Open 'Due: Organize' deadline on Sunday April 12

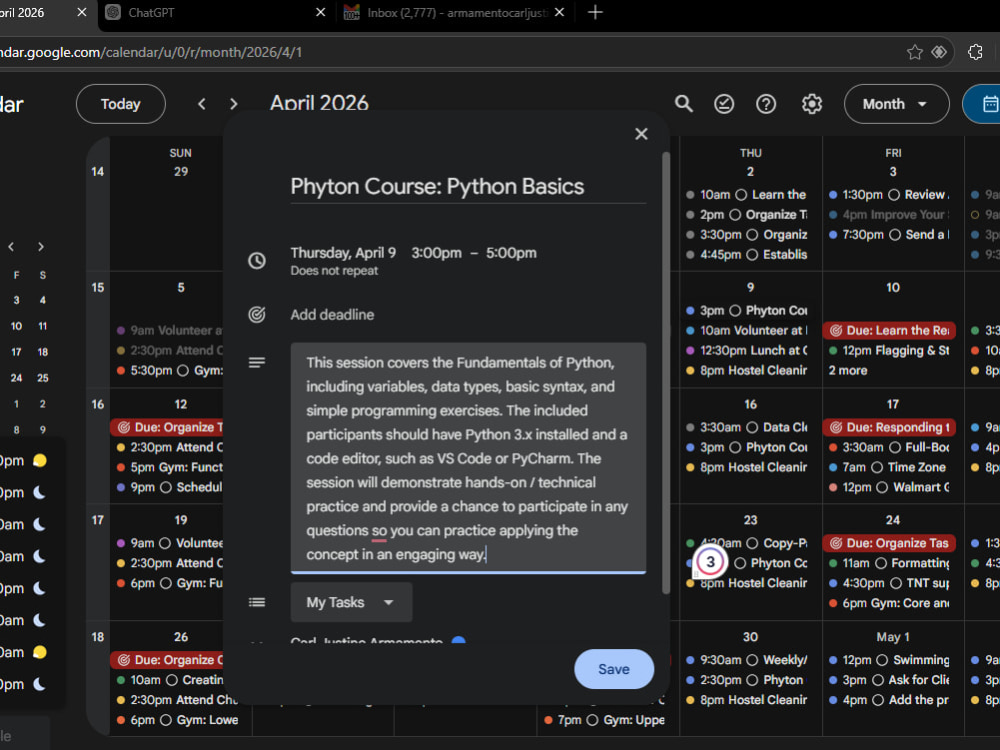(167, 427)
